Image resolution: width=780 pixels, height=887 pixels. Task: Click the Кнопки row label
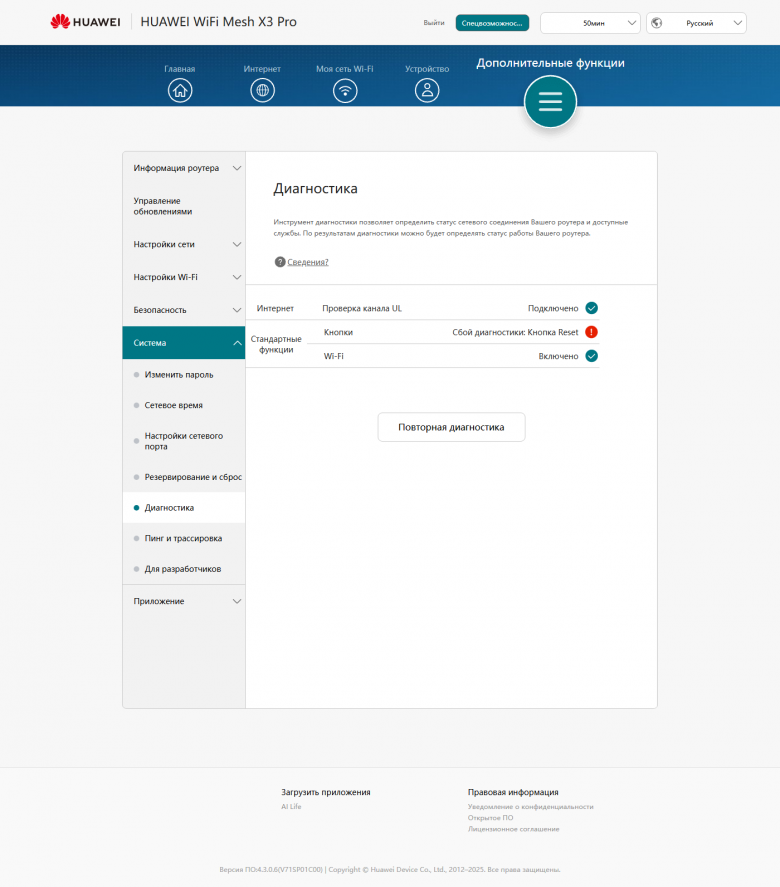(x=338, y=332)
